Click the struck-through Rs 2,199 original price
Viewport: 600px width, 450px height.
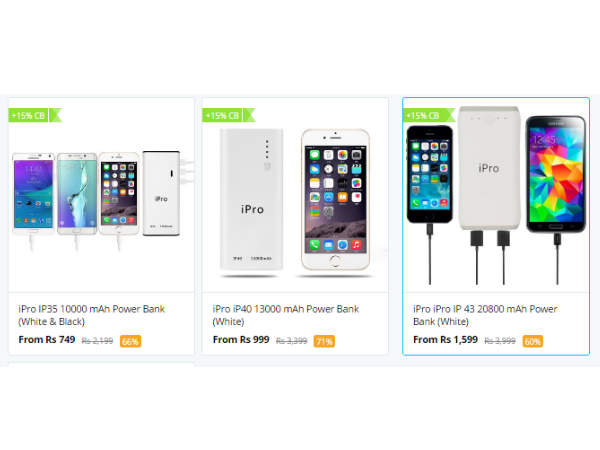coord(97,341)
